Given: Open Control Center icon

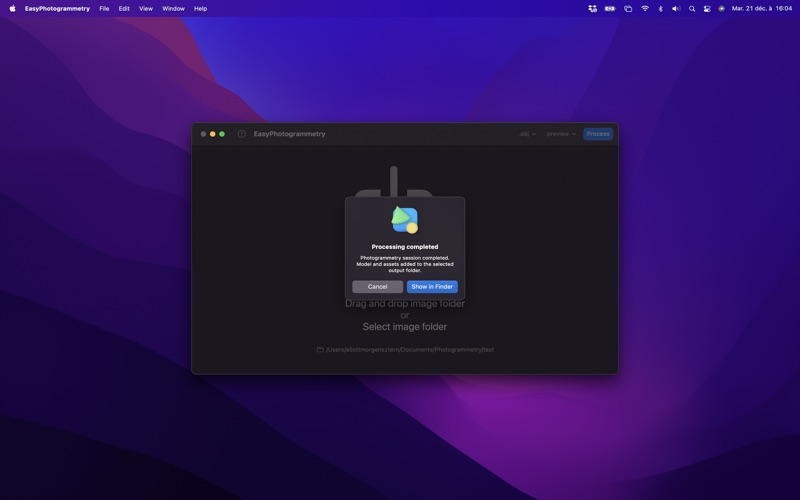Looking at the screenshot, I should click(x=706, y=8).
